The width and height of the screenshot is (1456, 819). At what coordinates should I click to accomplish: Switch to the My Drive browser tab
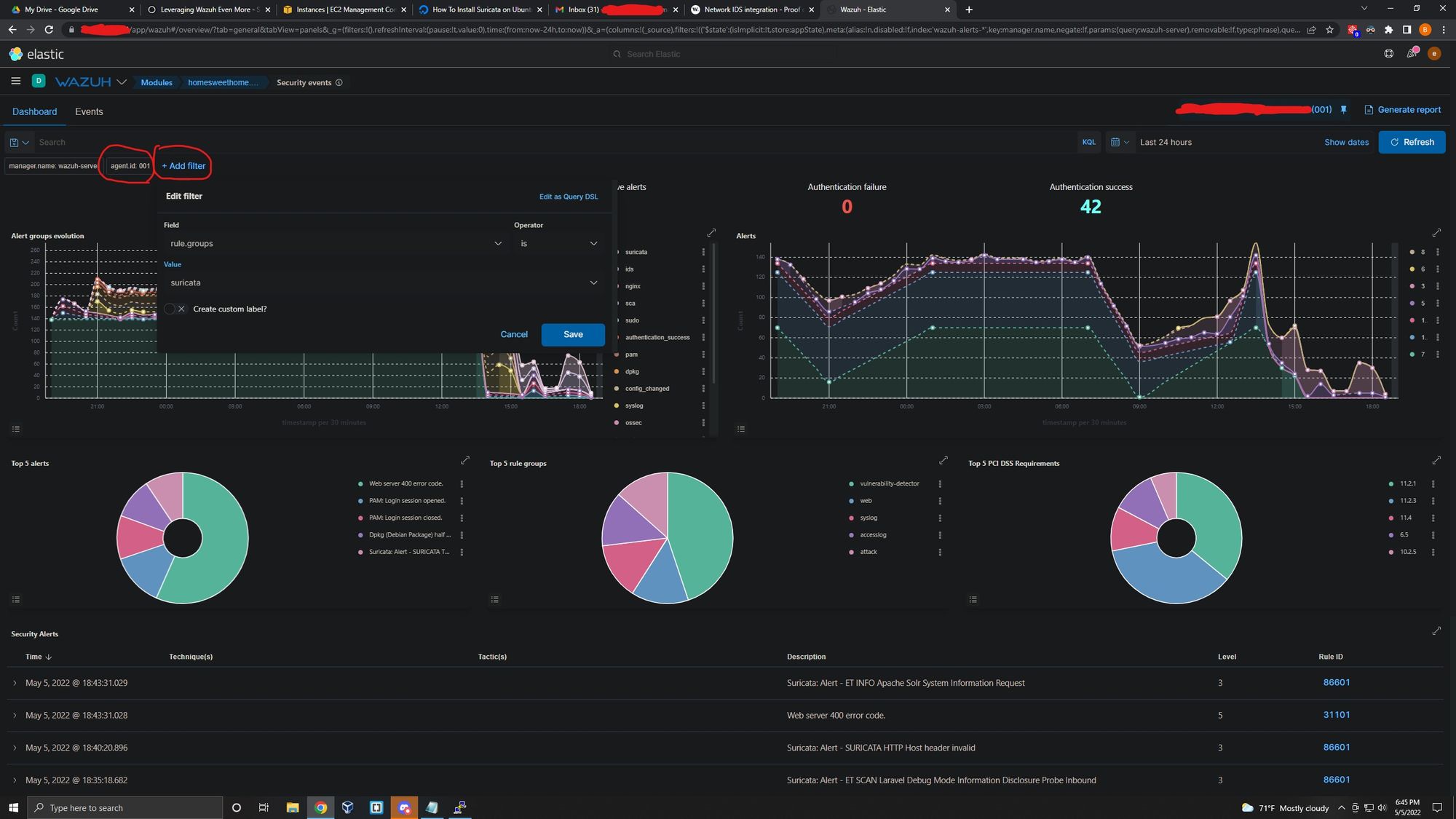71,9
